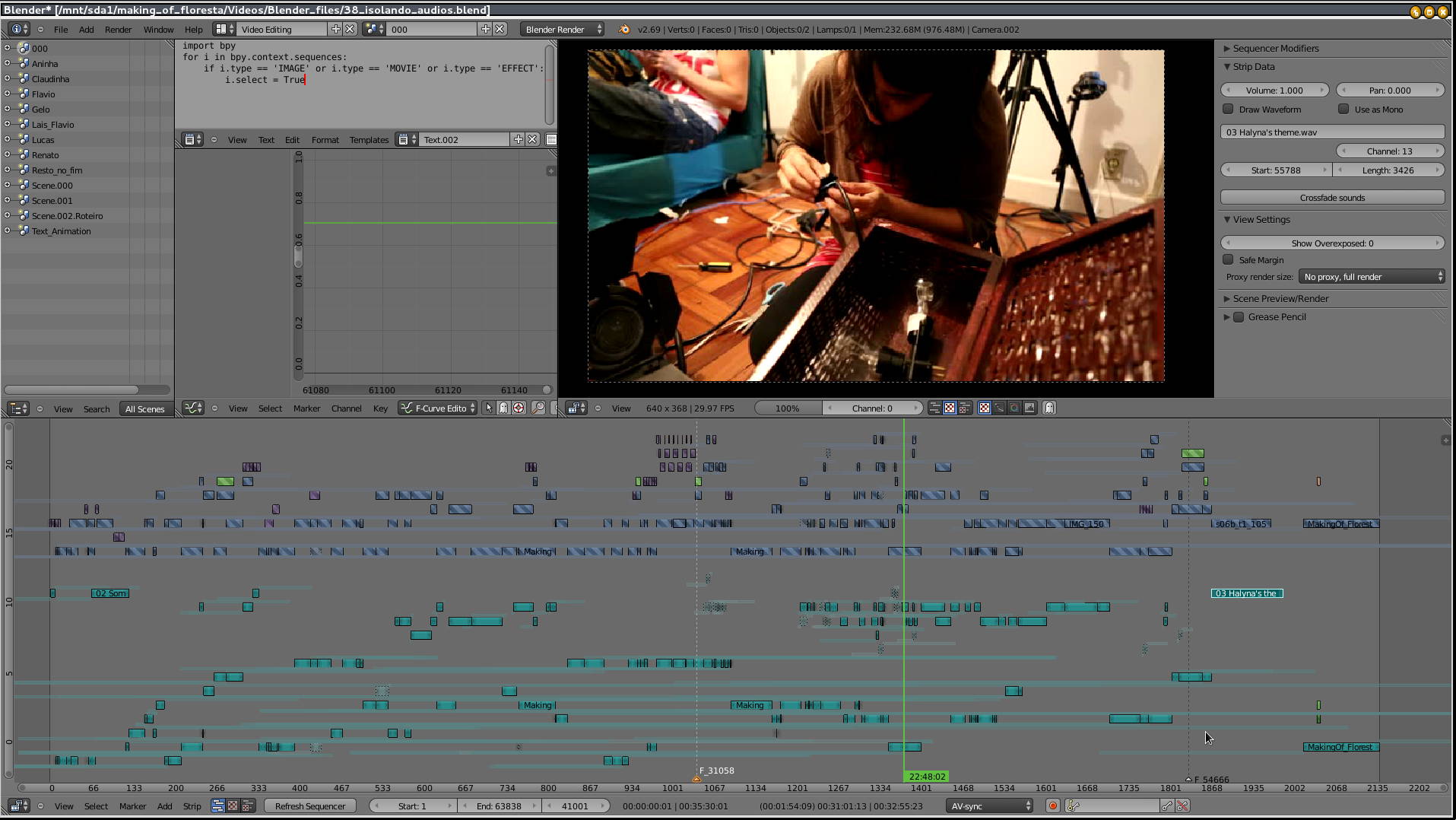
Task: Click the delete keying set scissors icon
Action: (1182, 806)
